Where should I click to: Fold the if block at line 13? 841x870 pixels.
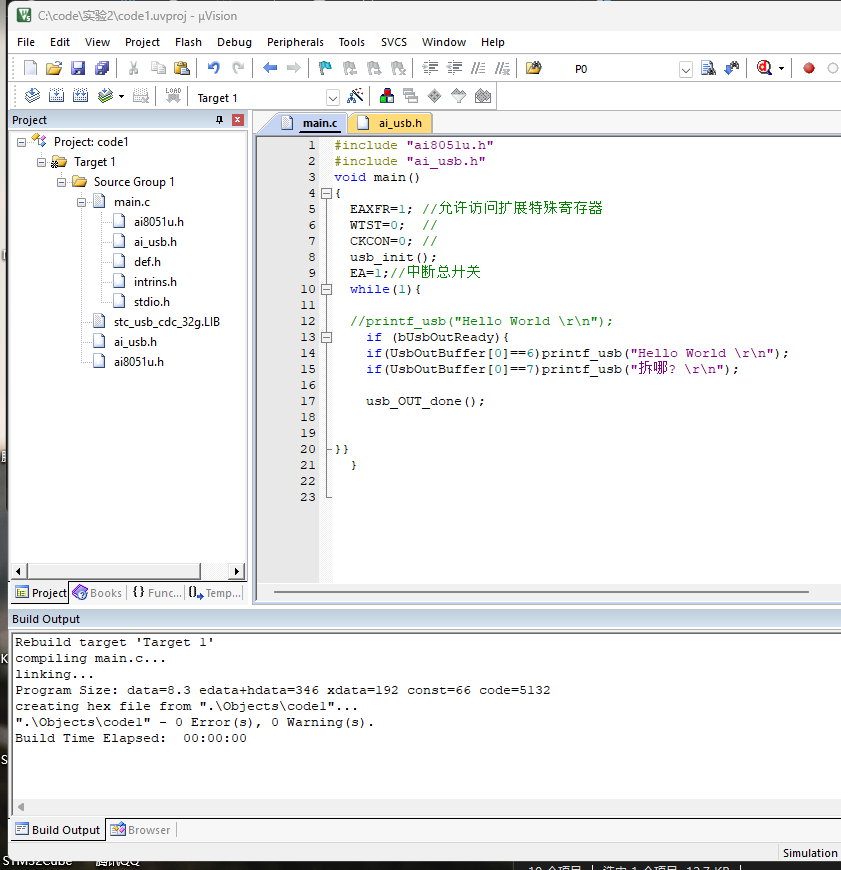pyautogui.click(x=327, y=337)
